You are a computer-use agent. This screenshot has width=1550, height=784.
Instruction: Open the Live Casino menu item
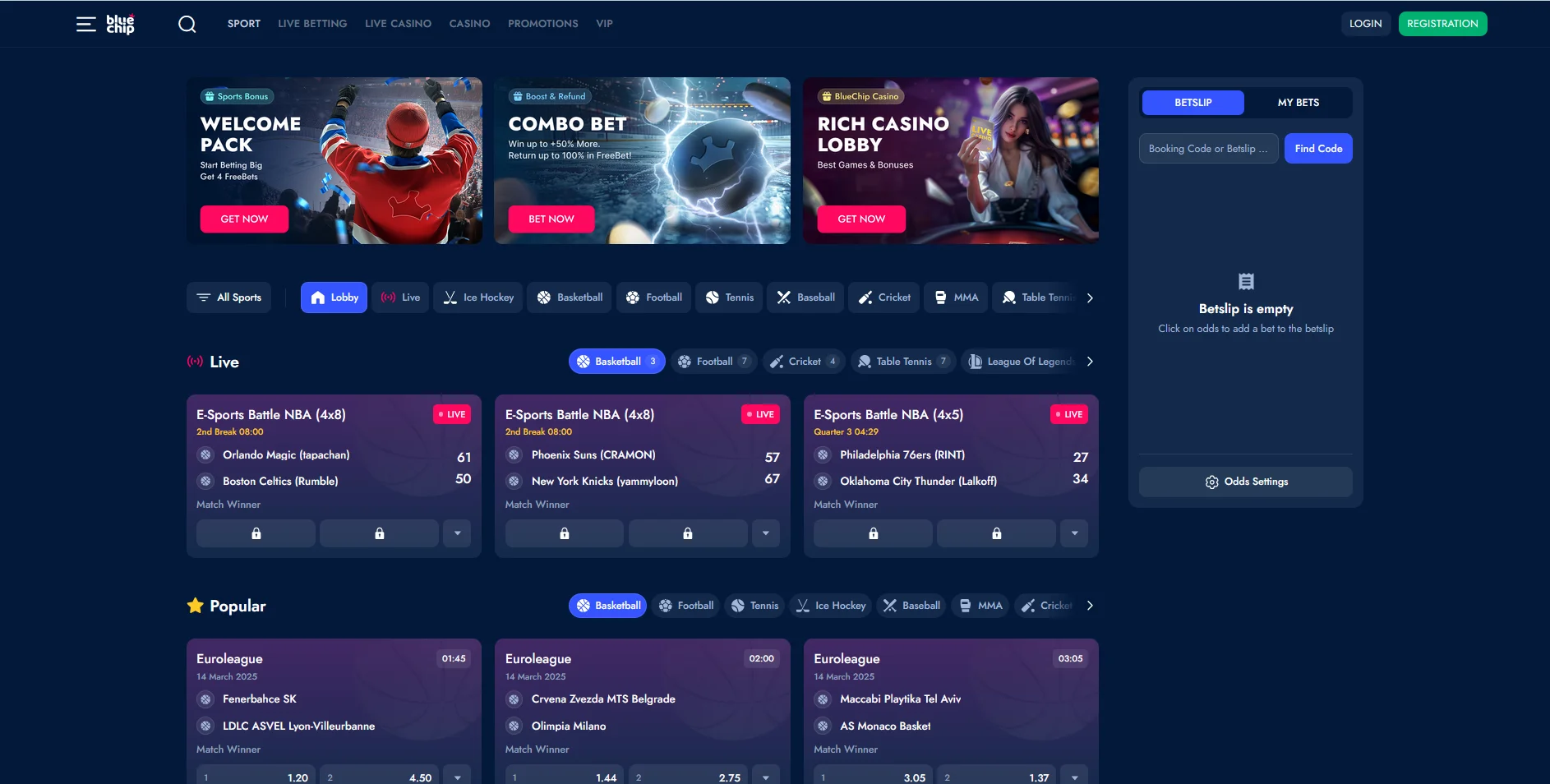[398, 24]
